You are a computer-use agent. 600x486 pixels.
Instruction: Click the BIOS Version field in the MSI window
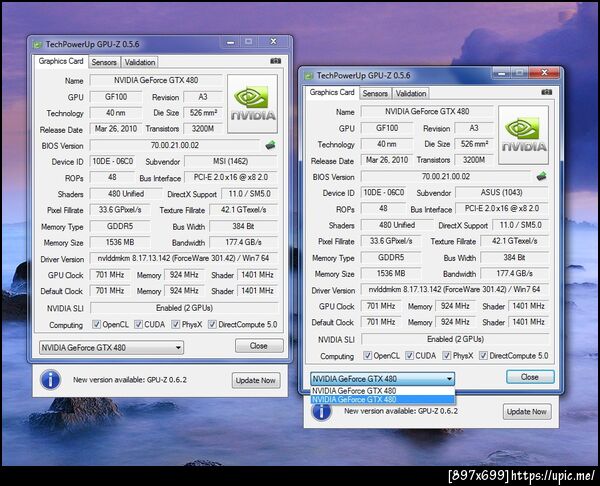[x=175, y=145]
